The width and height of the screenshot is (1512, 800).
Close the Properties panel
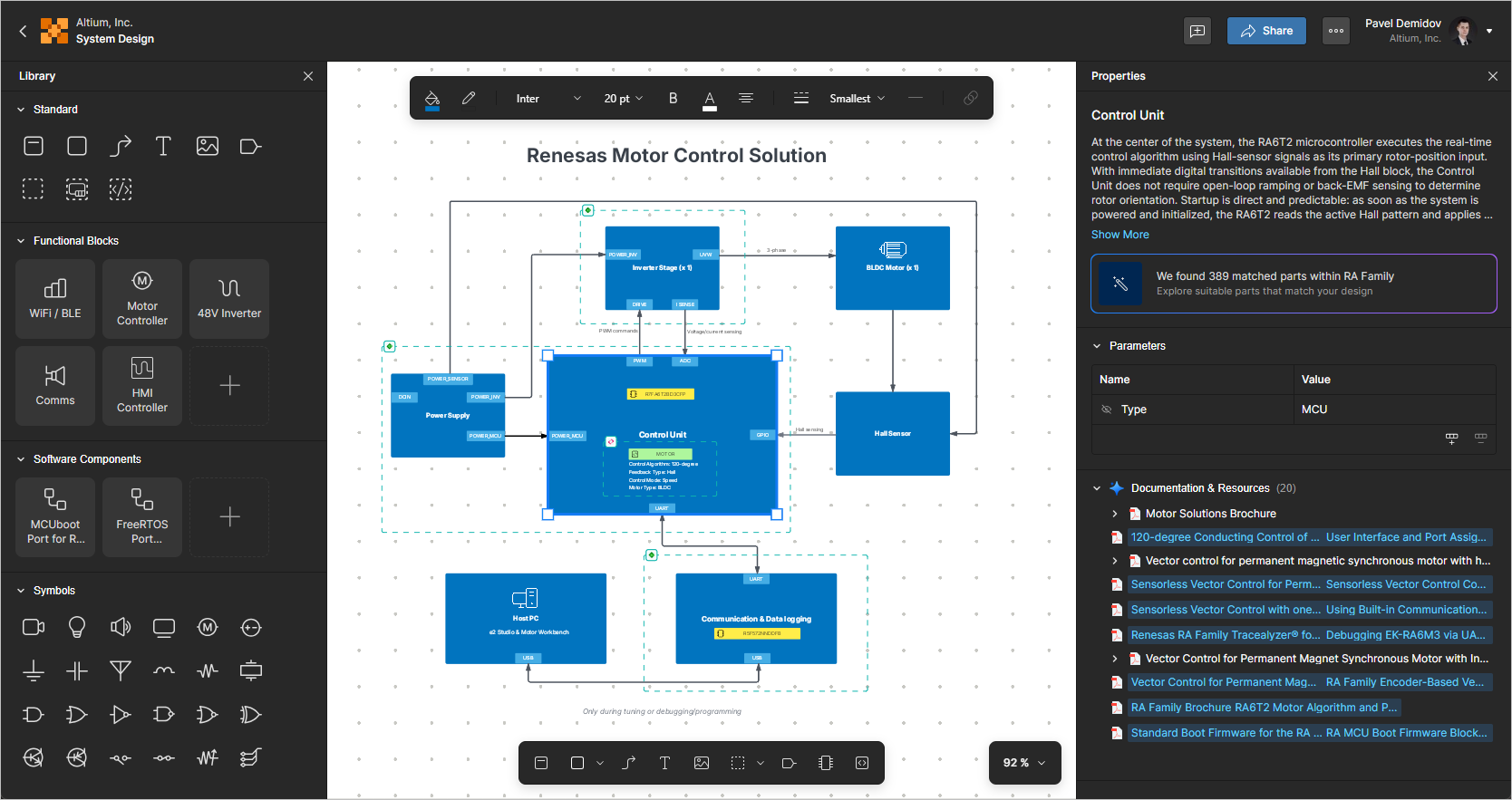[1493, 76]
